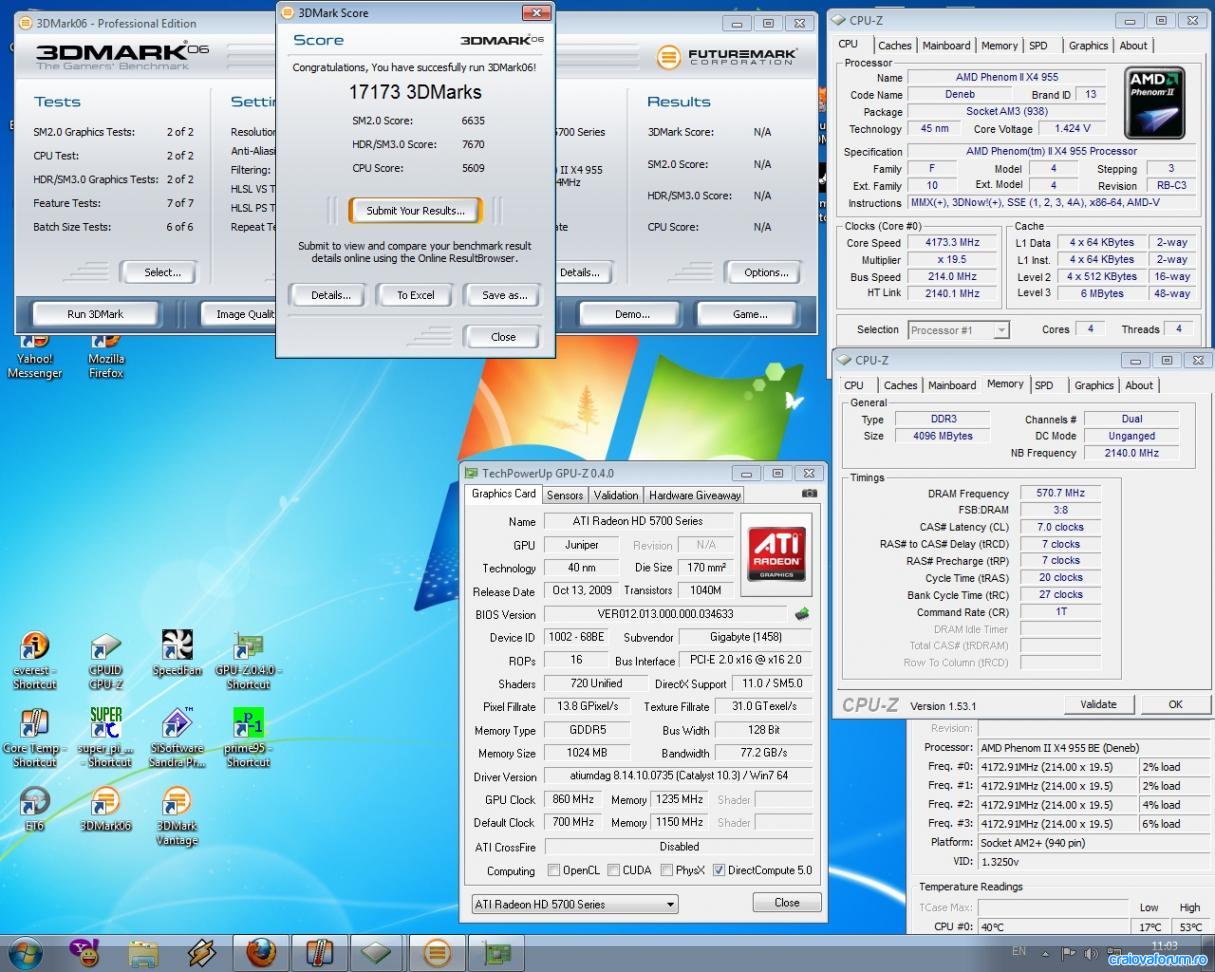Show hidden system tray icons arrow

(1046, 953)
